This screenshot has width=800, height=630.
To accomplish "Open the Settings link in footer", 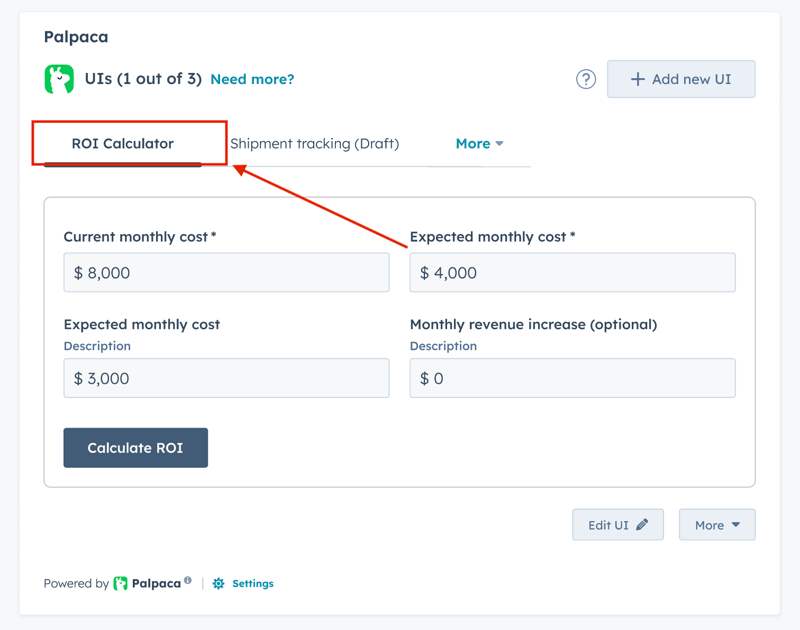I will (x=252, y=583).
